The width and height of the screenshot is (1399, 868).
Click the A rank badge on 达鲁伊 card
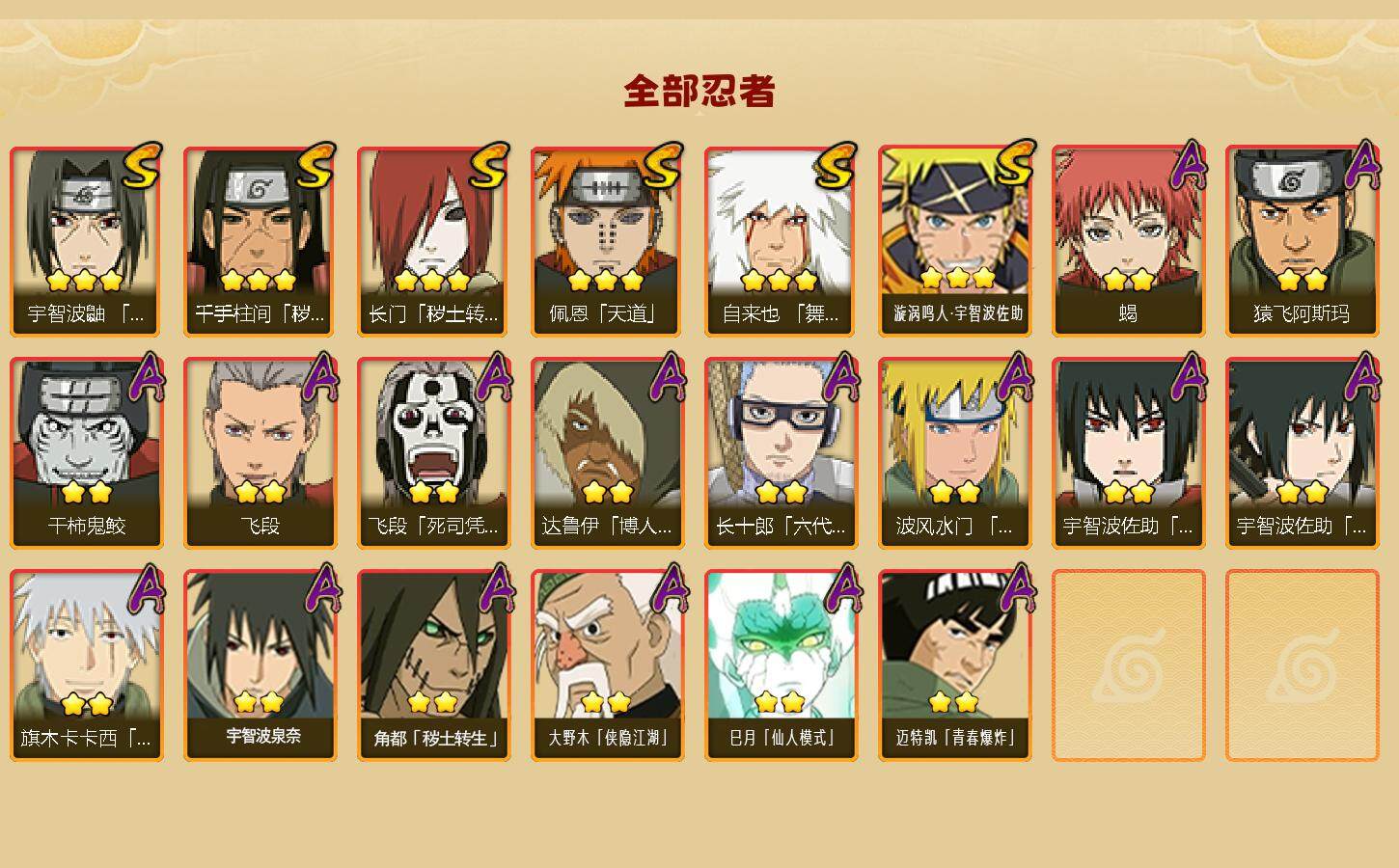click(x=667, y=376)
